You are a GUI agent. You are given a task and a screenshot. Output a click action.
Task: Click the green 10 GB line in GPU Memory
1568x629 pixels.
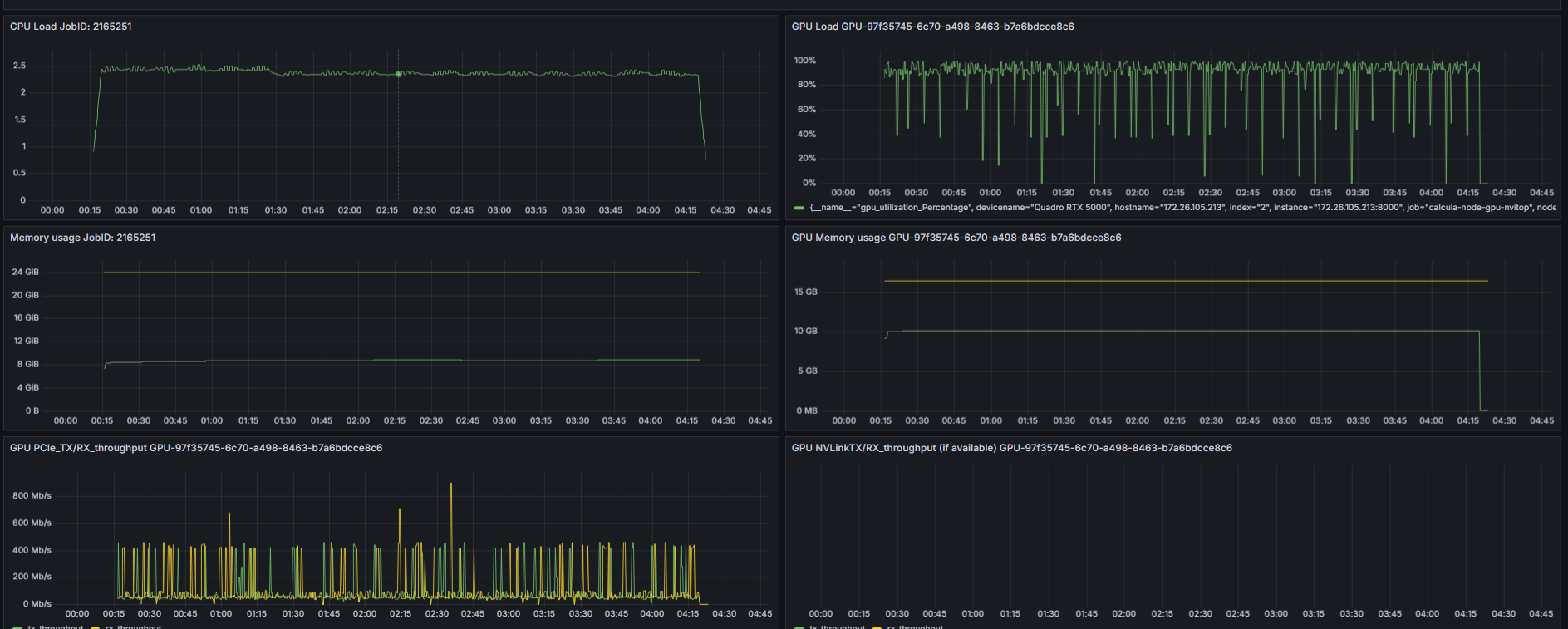click(1180, 332)
